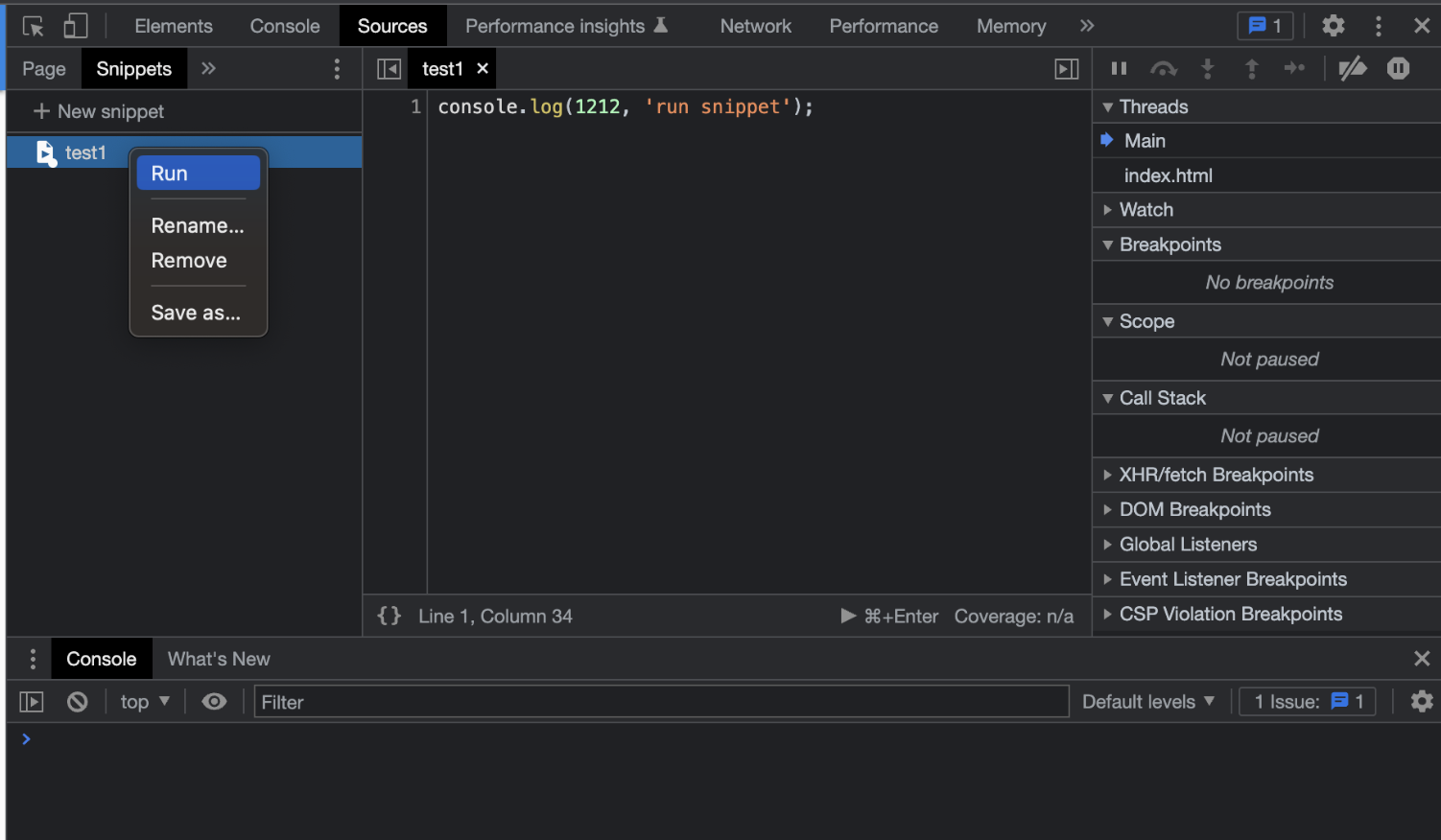1441x840 pixels.
Task: Expand the Watch section
Action: [x=1146, y=210]
